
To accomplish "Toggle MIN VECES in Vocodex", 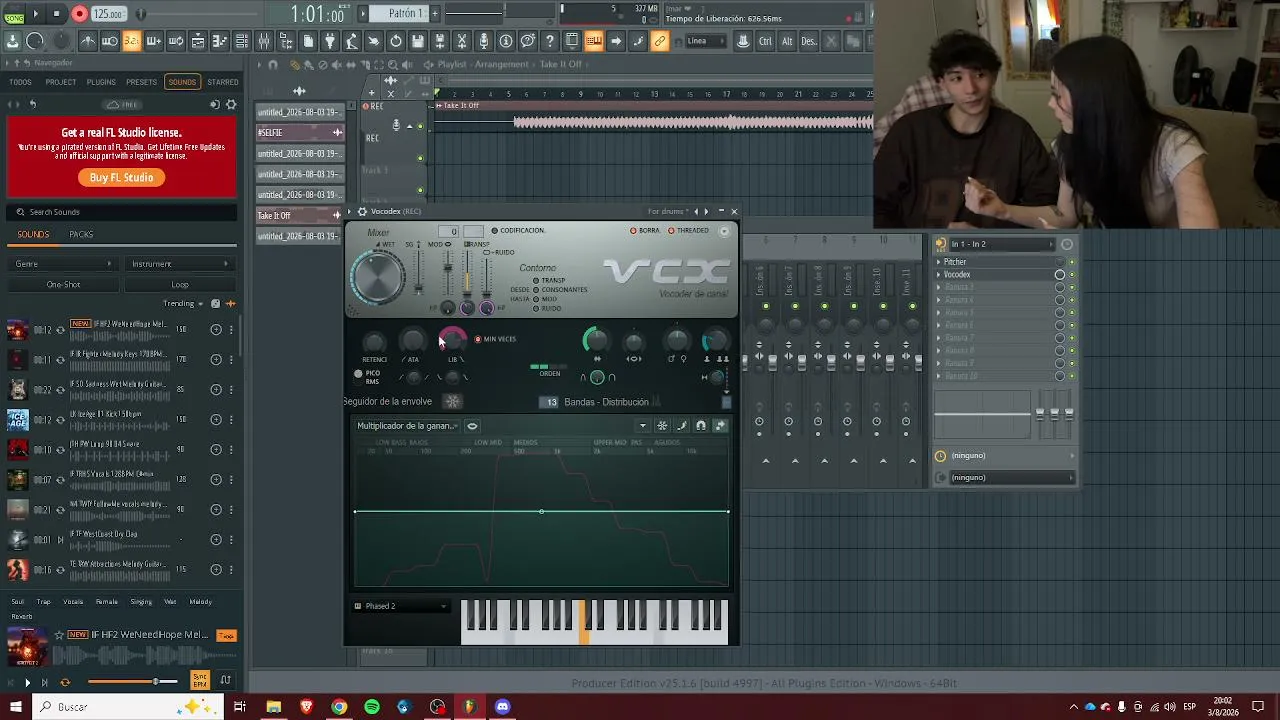I will (496, 339).
